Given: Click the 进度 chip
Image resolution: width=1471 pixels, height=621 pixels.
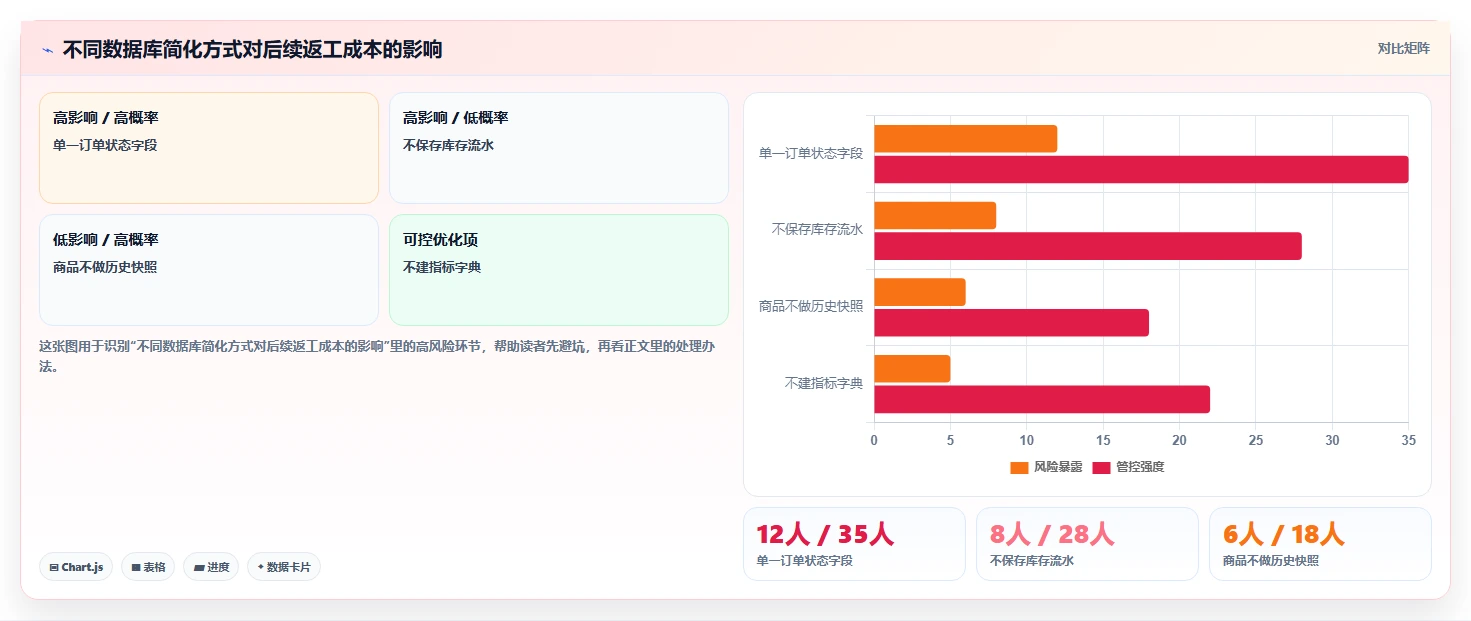Looking at the screenshot, I should tap(211, 567).
